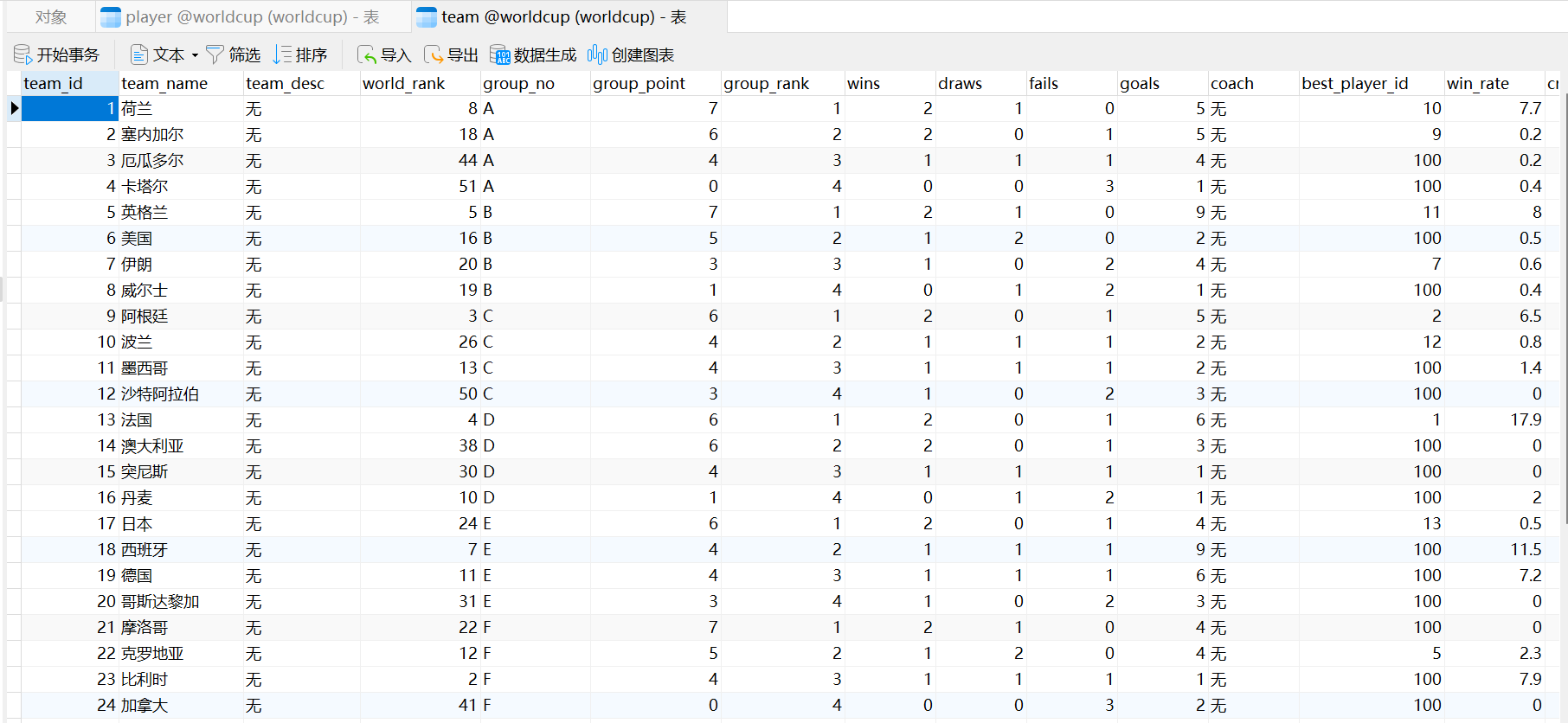Image resolution: width=1568 pixels, height=723 pixels.
Task: Select the team name cell 厄瓜多尔
Action: point(181,160)
